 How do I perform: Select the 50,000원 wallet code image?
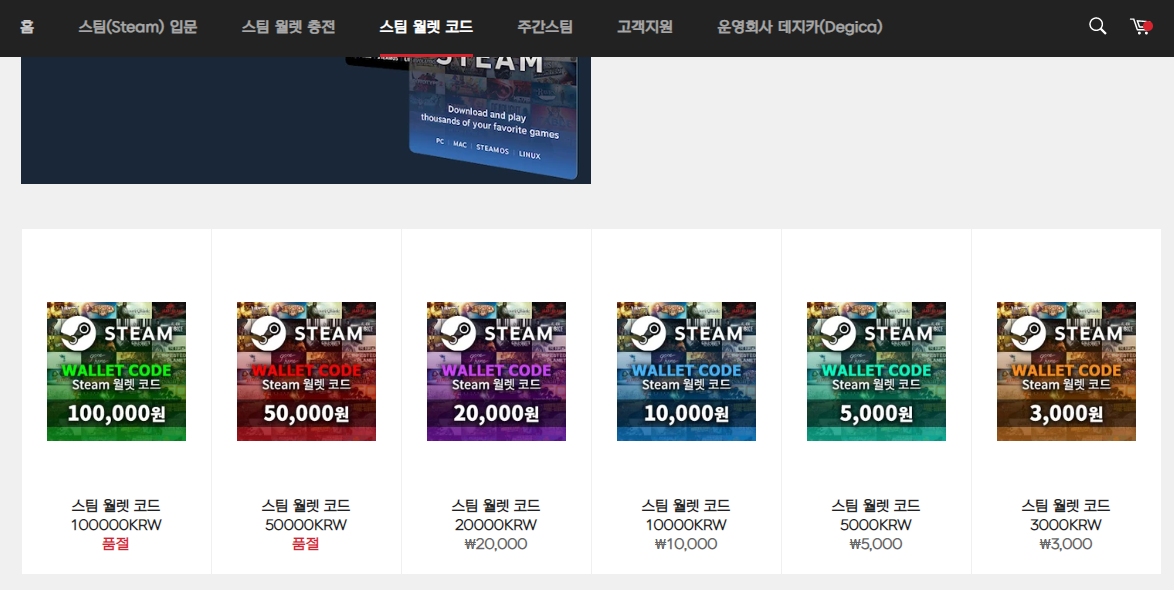(306, 371)
